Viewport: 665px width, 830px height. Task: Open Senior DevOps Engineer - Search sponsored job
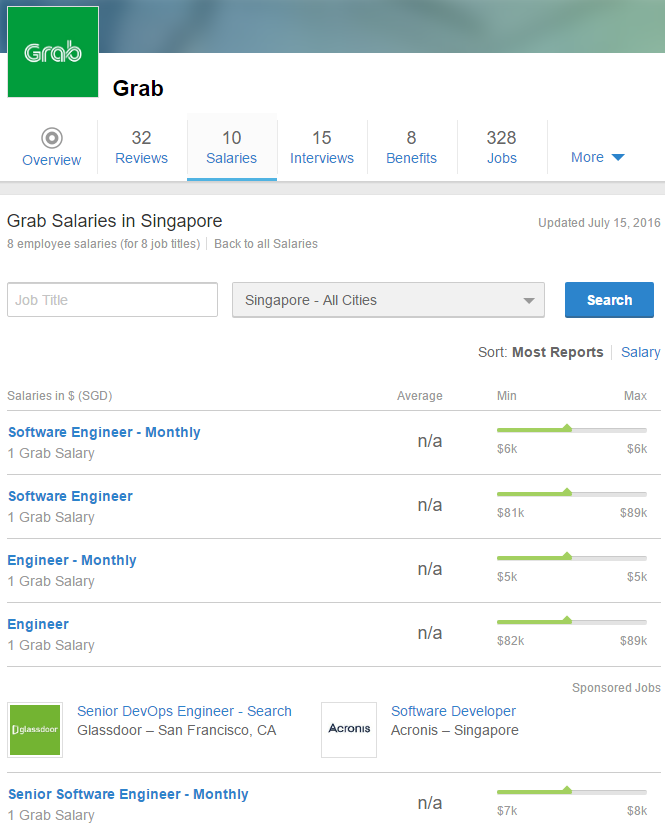click(x=184, y=712)
